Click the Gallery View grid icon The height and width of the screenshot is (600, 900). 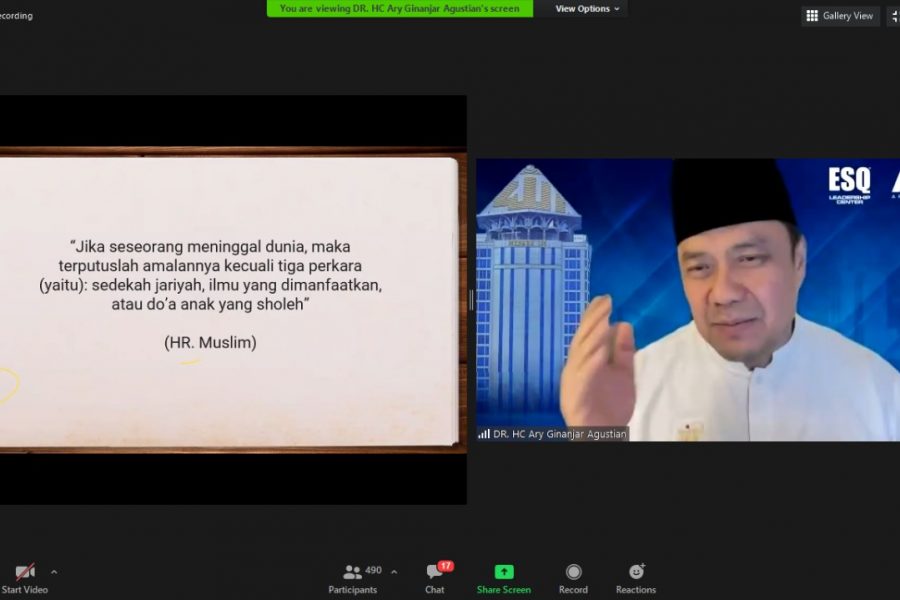812,16
